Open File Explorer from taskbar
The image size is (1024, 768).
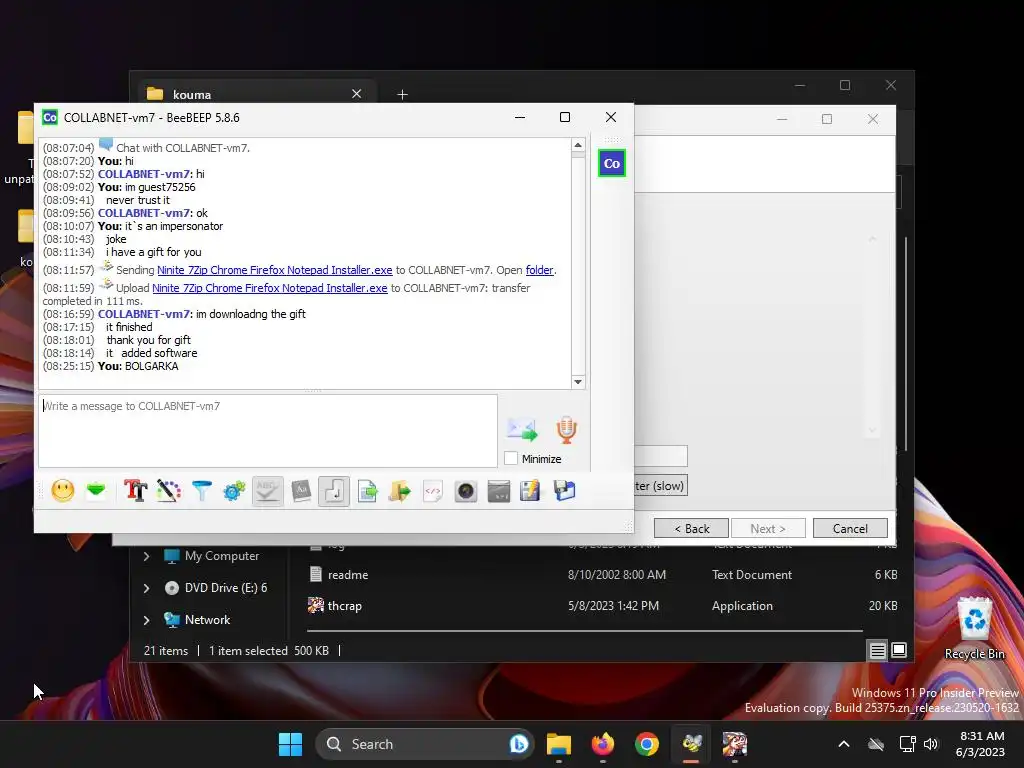pos(559,744)
